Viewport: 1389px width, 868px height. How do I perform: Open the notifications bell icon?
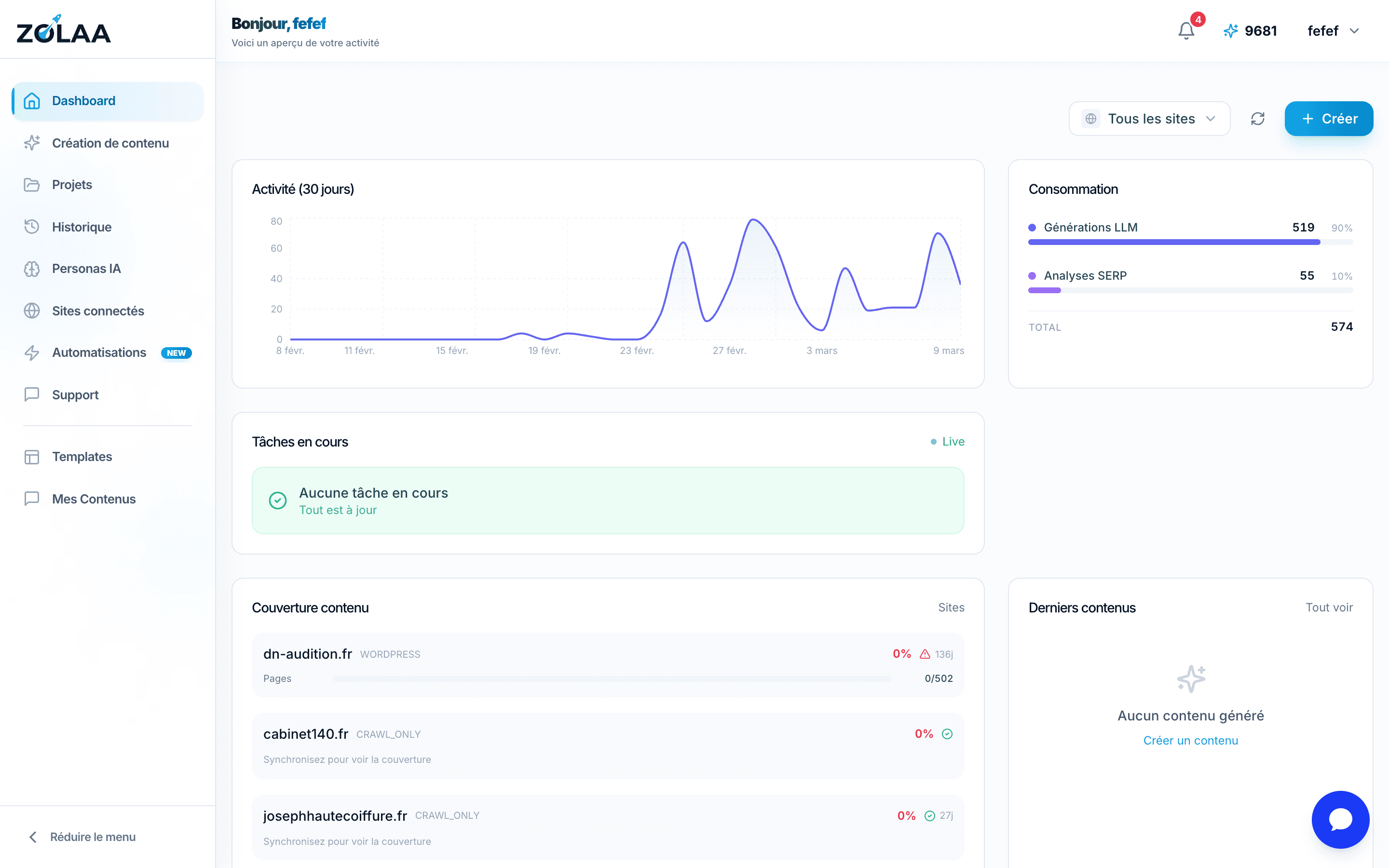click(1186, 30)
